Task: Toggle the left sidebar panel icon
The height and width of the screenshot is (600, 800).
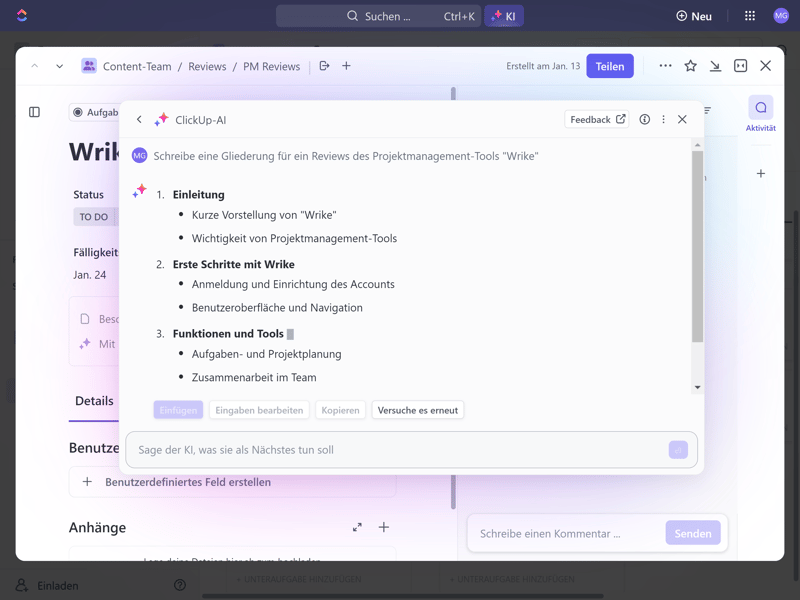Action: pos(34,112)
